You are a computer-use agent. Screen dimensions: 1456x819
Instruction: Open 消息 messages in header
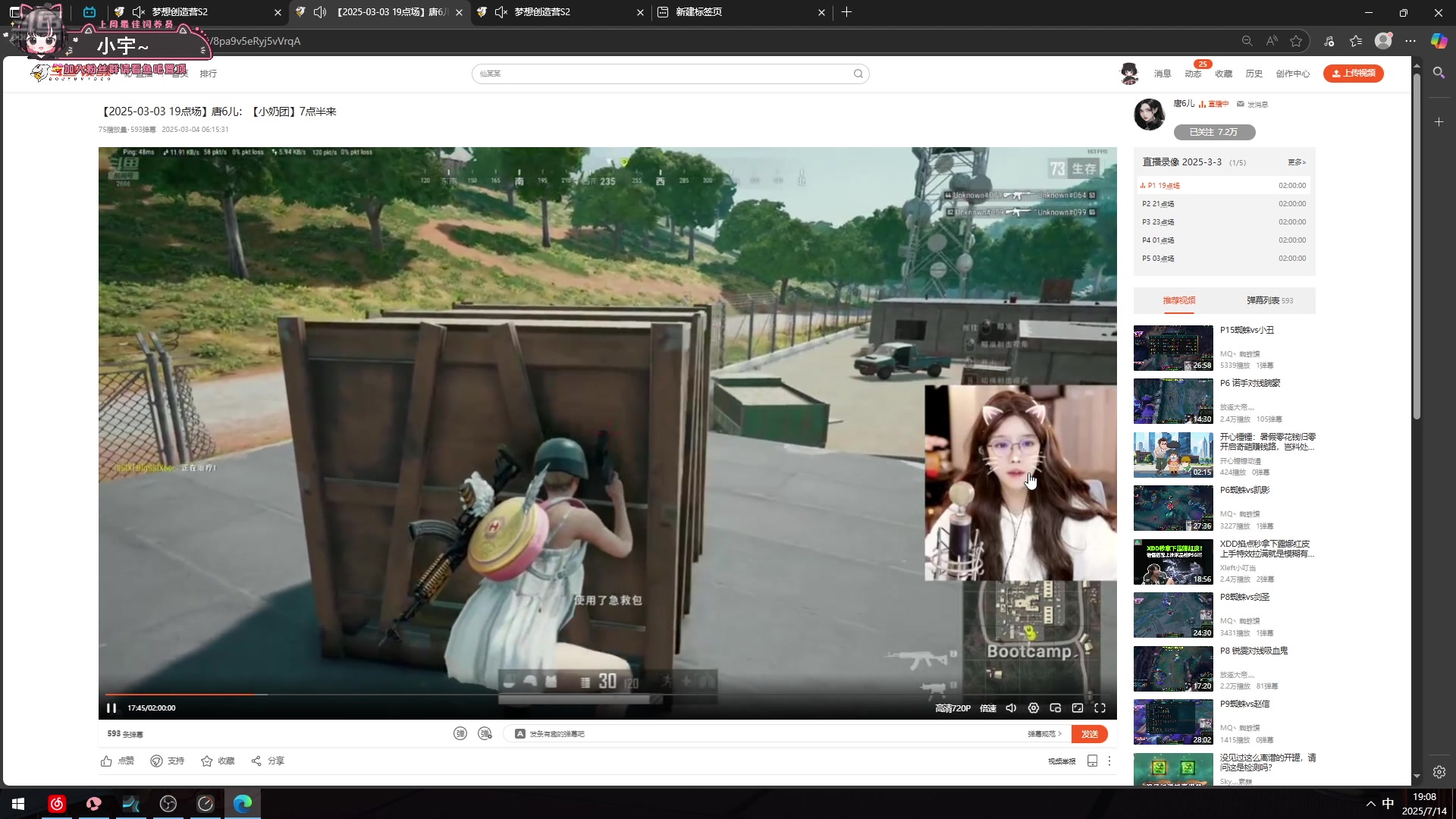pos(1163,74)
